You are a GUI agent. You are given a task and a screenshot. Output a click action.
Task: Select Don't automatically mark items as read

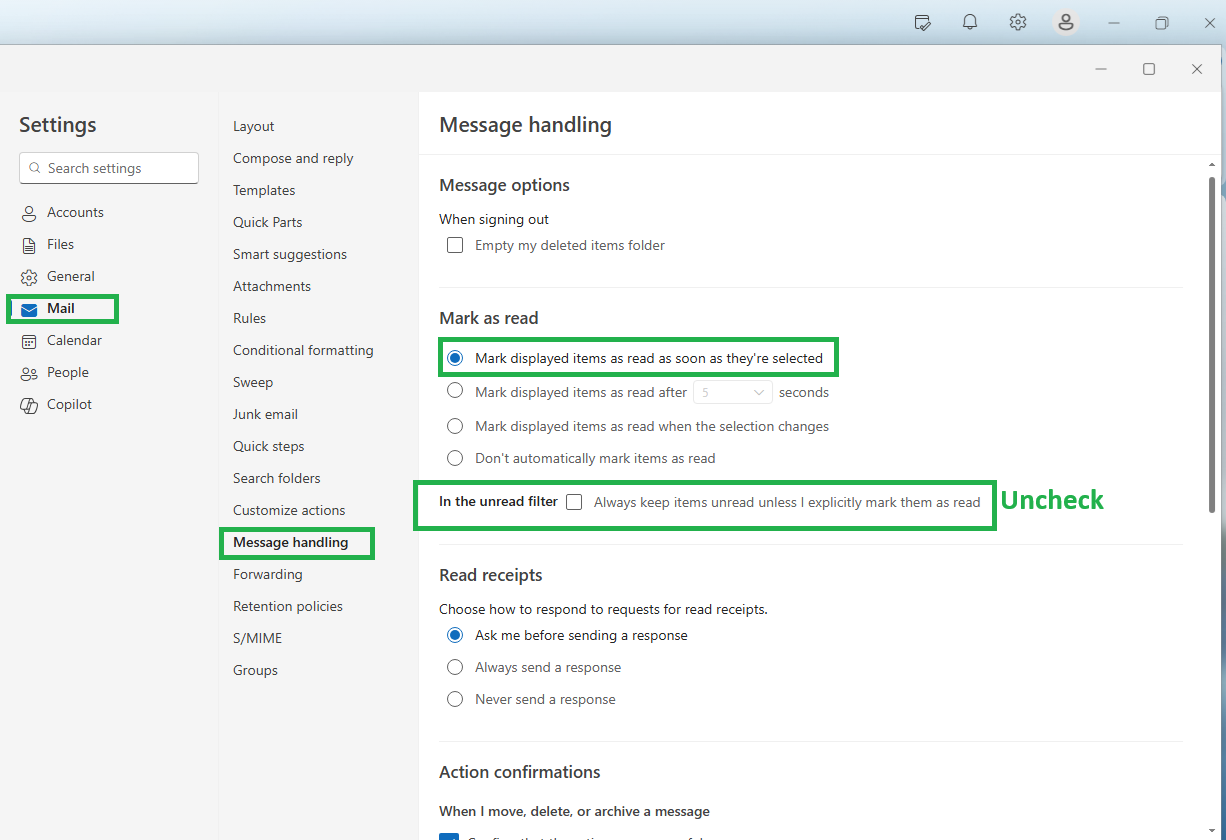click(455, 458)
